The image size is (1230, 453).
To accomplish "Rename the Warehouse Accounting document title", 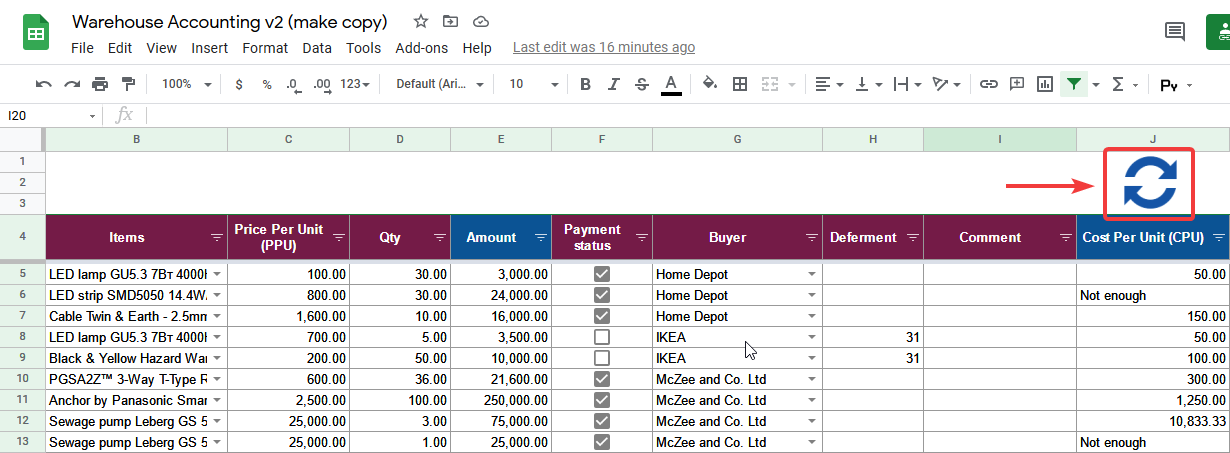I will tap(230, 21).
